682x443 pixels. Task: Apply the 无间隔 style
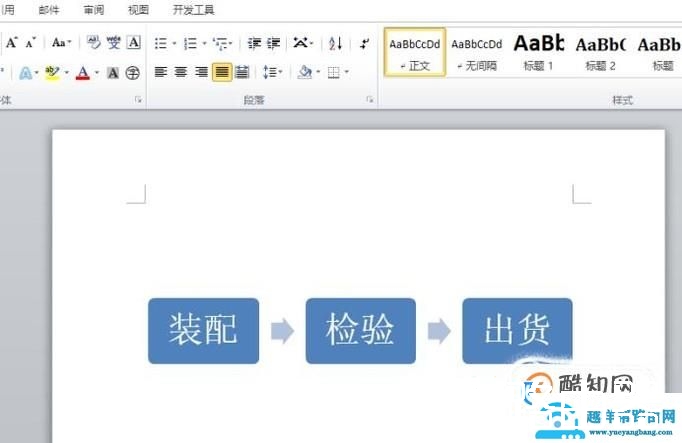[x=477, y=52]
